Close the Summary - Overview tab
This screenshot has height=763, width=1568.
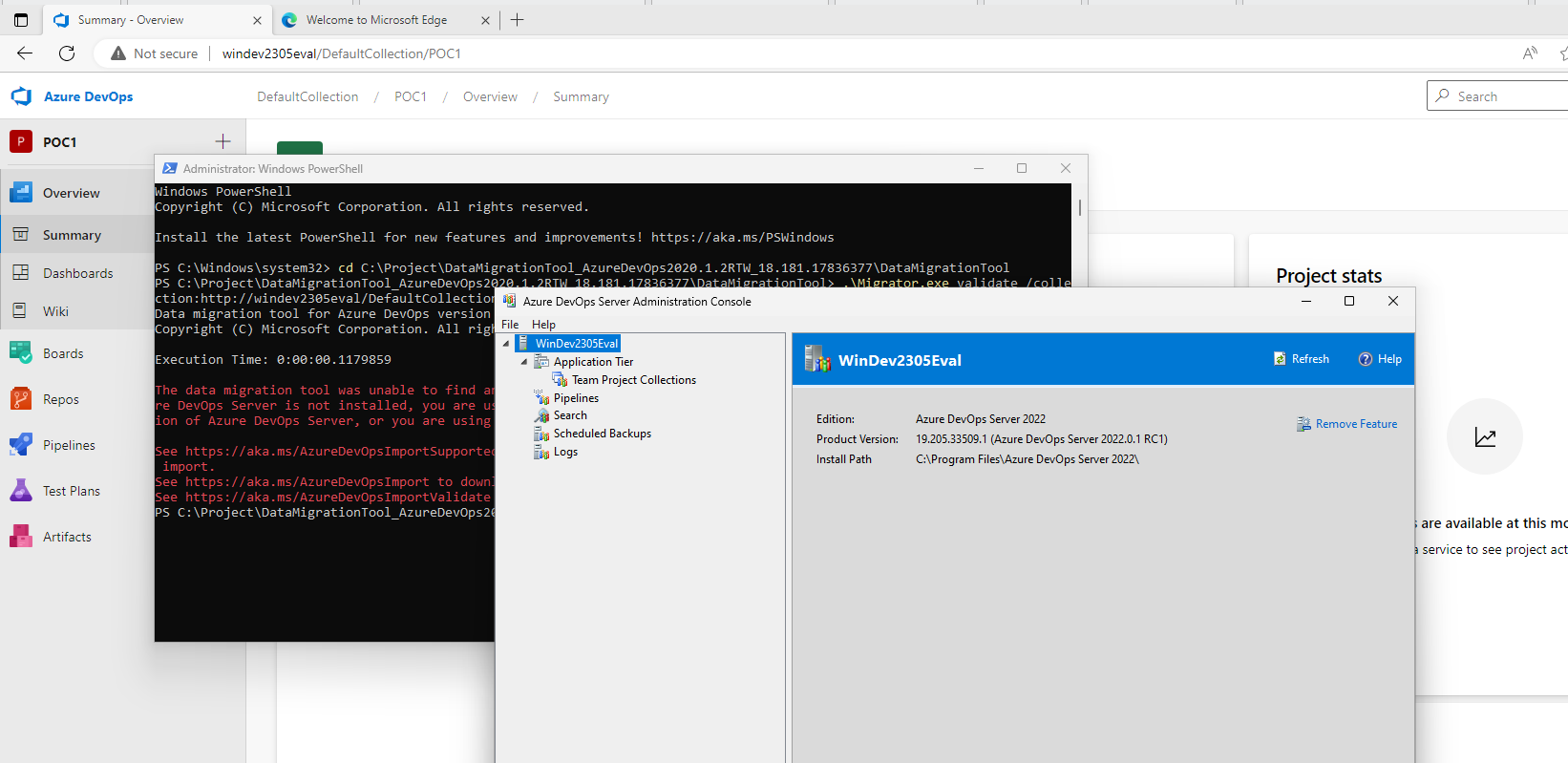click(257, 20)
